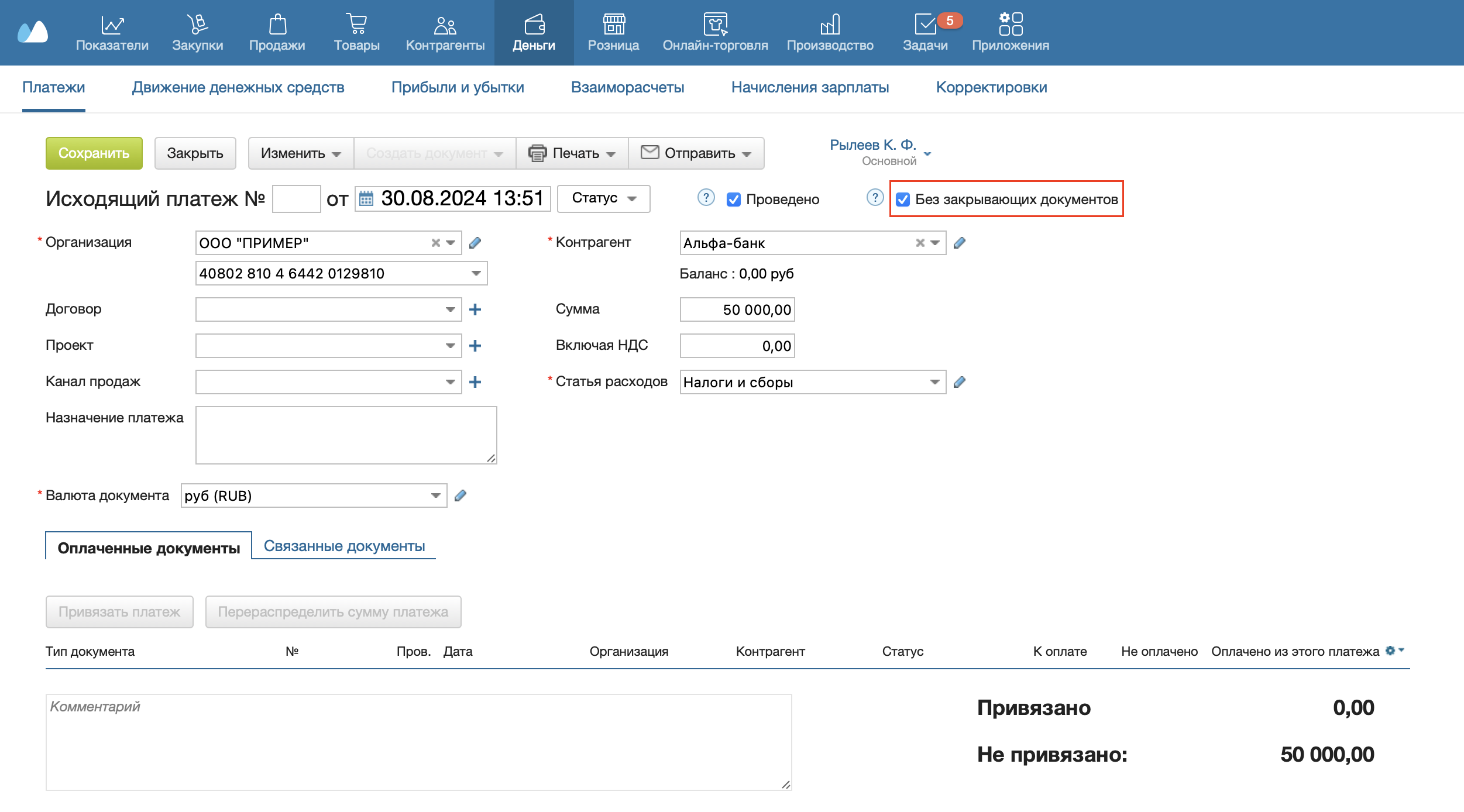1464x812 pixels.
Task: Open the Розница section
Action: coord(613,33)
